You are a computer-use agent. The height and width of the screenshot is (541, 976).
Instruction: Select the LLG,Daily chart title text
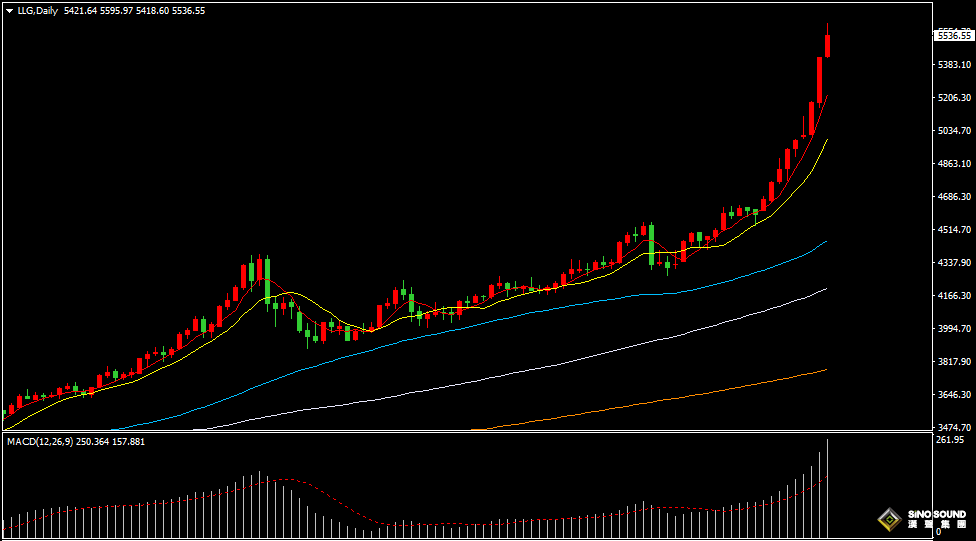[x=37, y=11]
